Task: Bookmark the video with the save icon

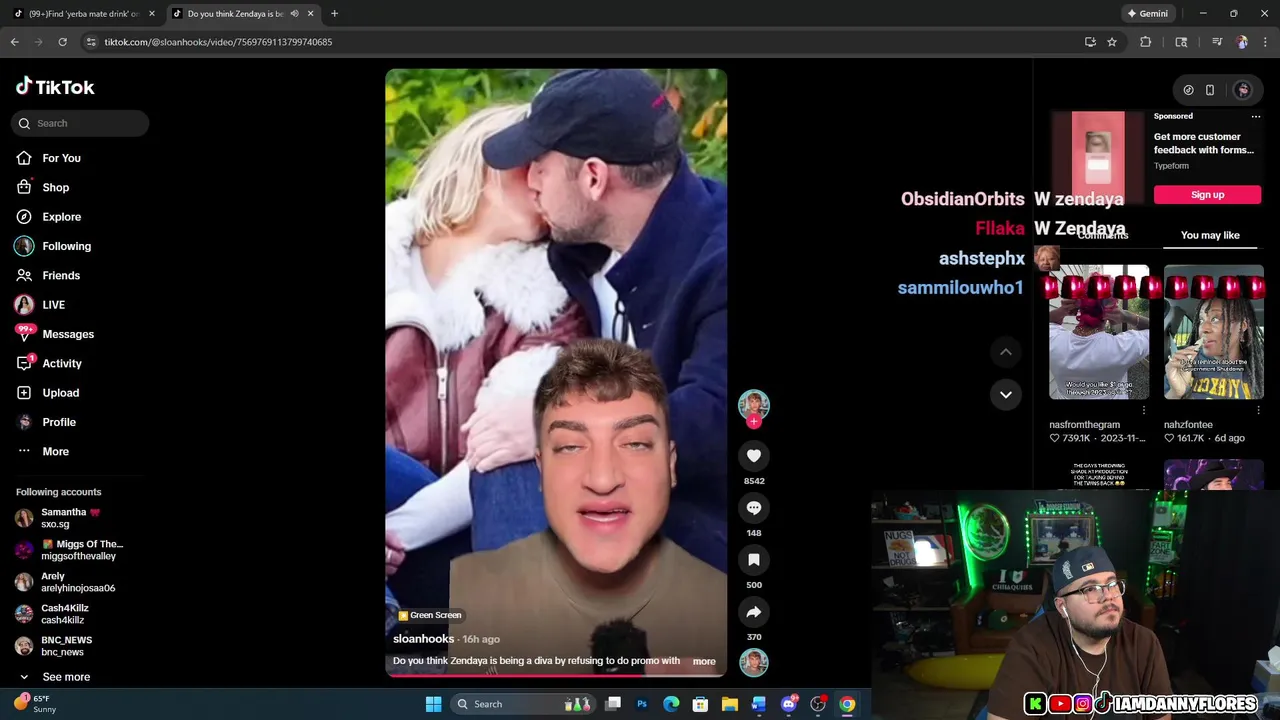Action: [x=754, y=560]
